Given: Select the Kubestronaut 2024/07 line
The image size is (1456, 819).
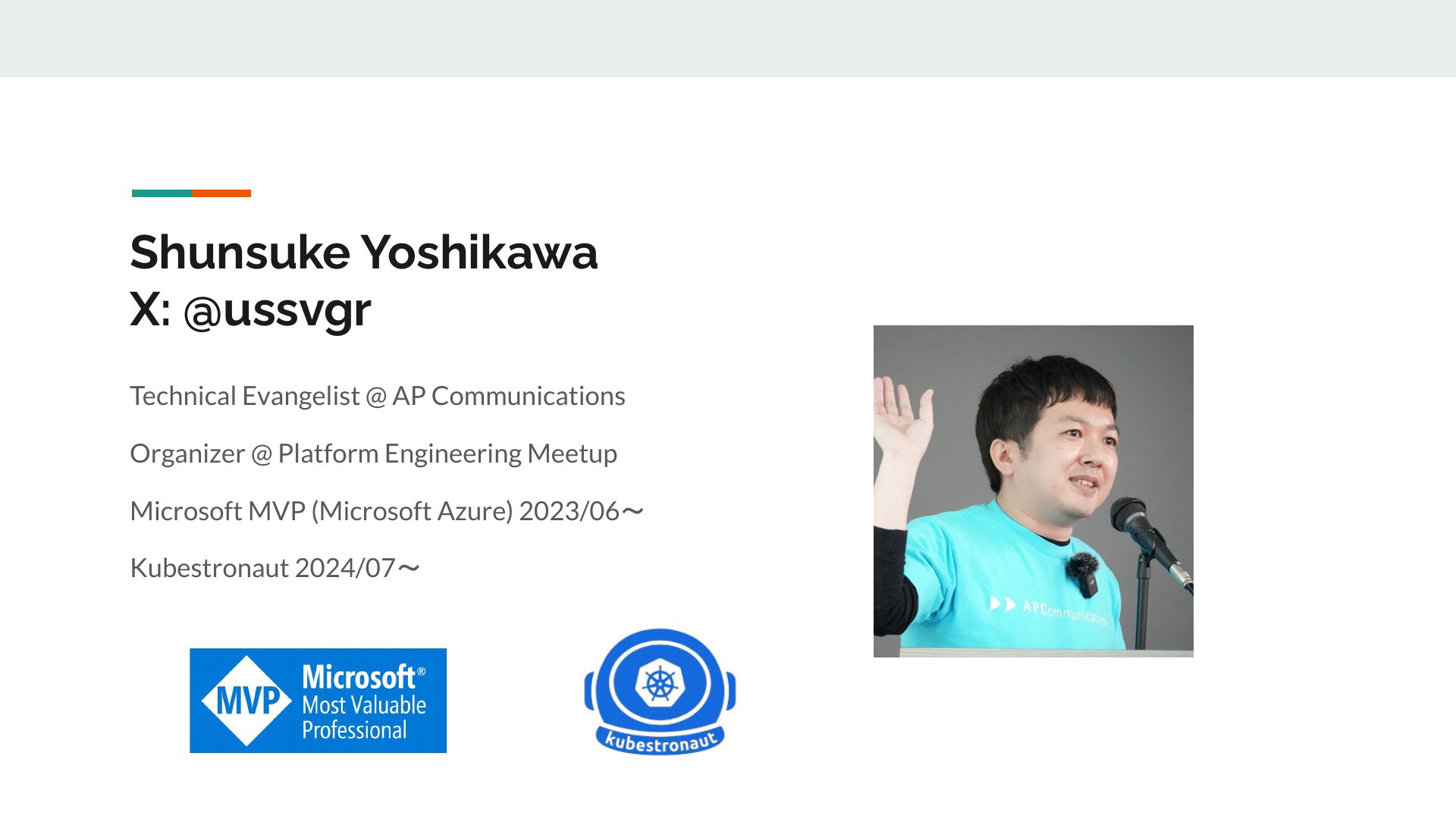Looking at the screenshot, I should 275,568.
